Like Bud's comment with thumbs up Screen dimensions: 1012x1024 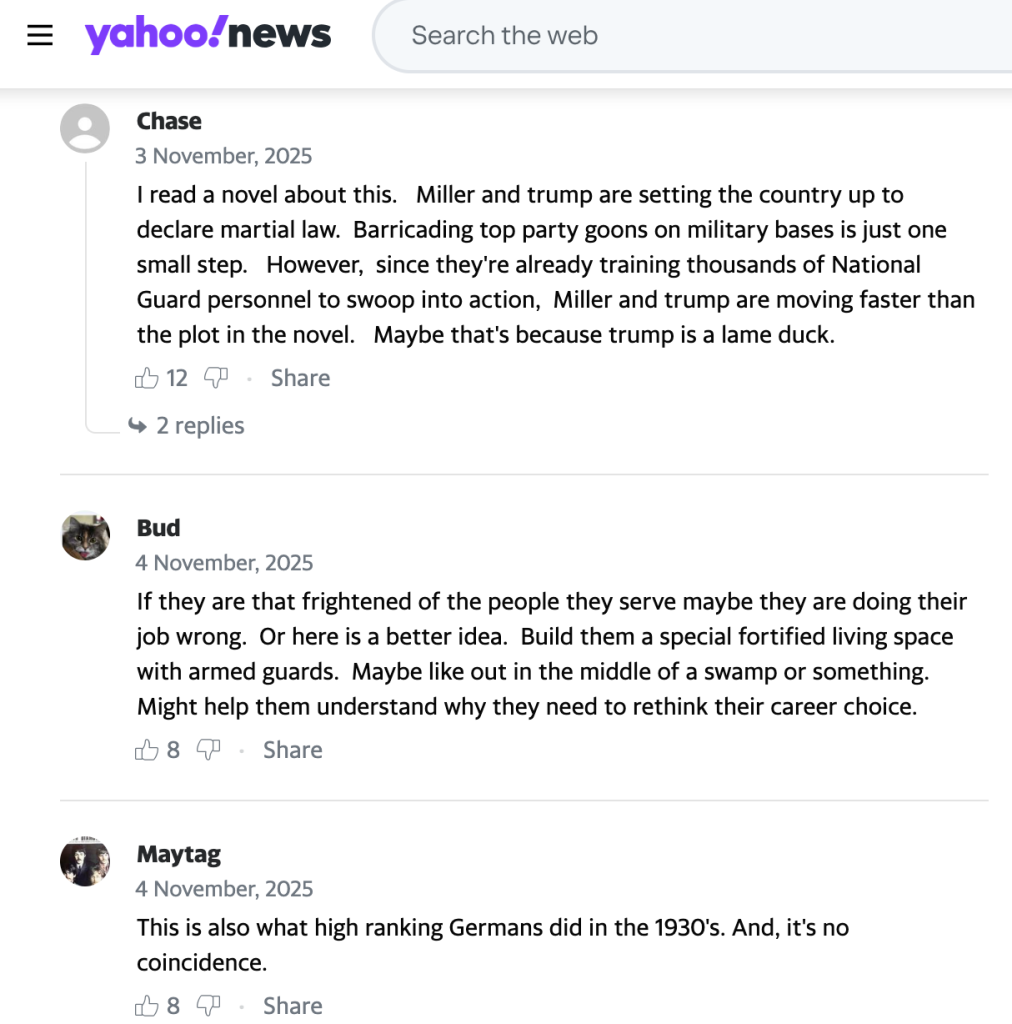click(147, 750)
